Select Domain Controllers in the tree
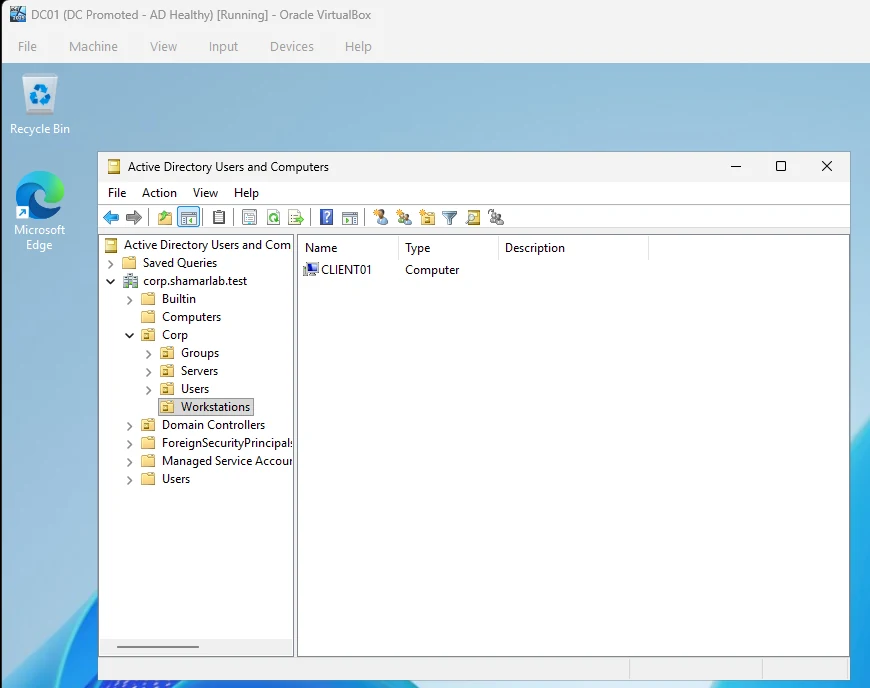The image size is (870, 688). (214, 425)
